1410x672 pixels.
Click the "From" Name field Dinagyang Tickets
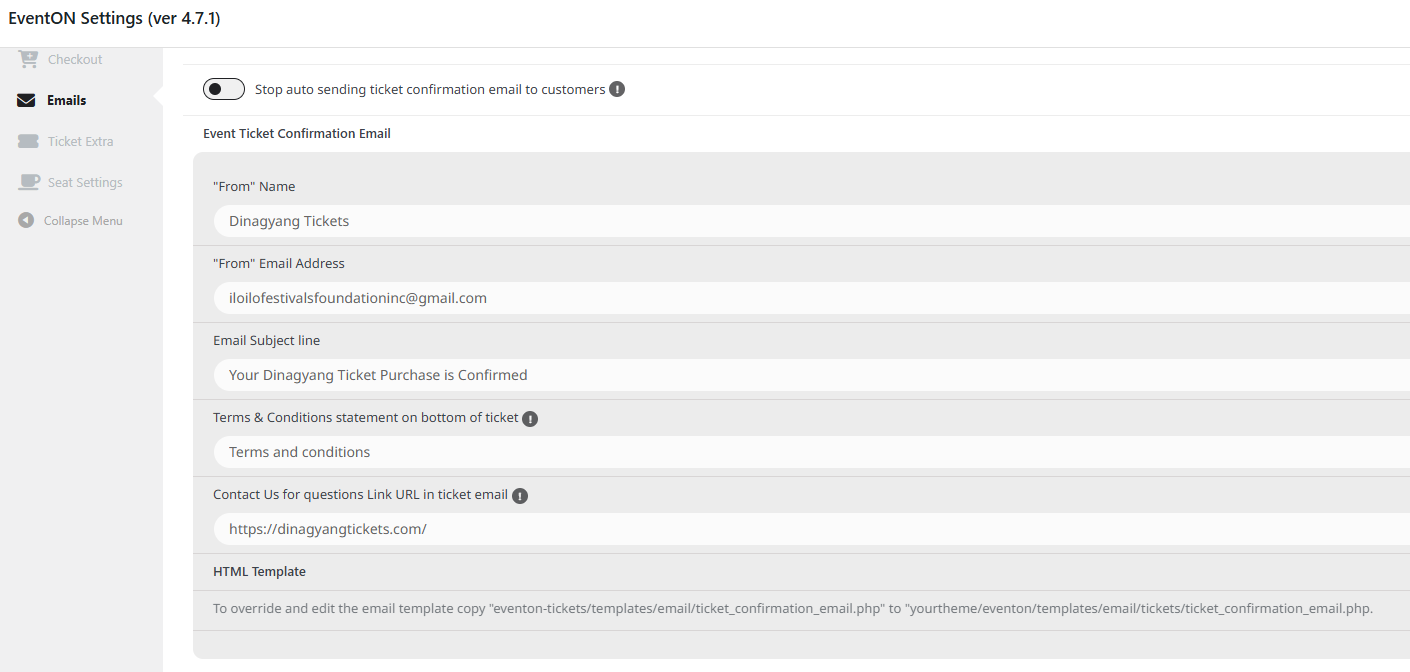812,221
